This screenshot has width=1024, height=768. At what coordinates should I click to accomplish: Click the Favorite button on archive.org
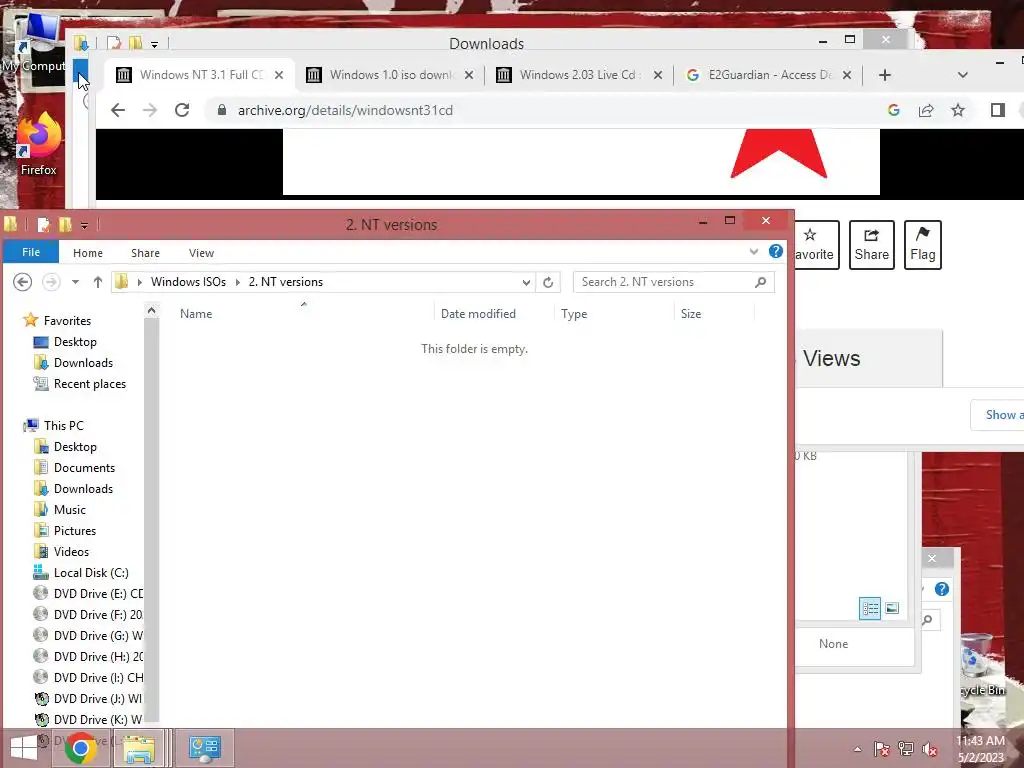click(x=816, y=245)
